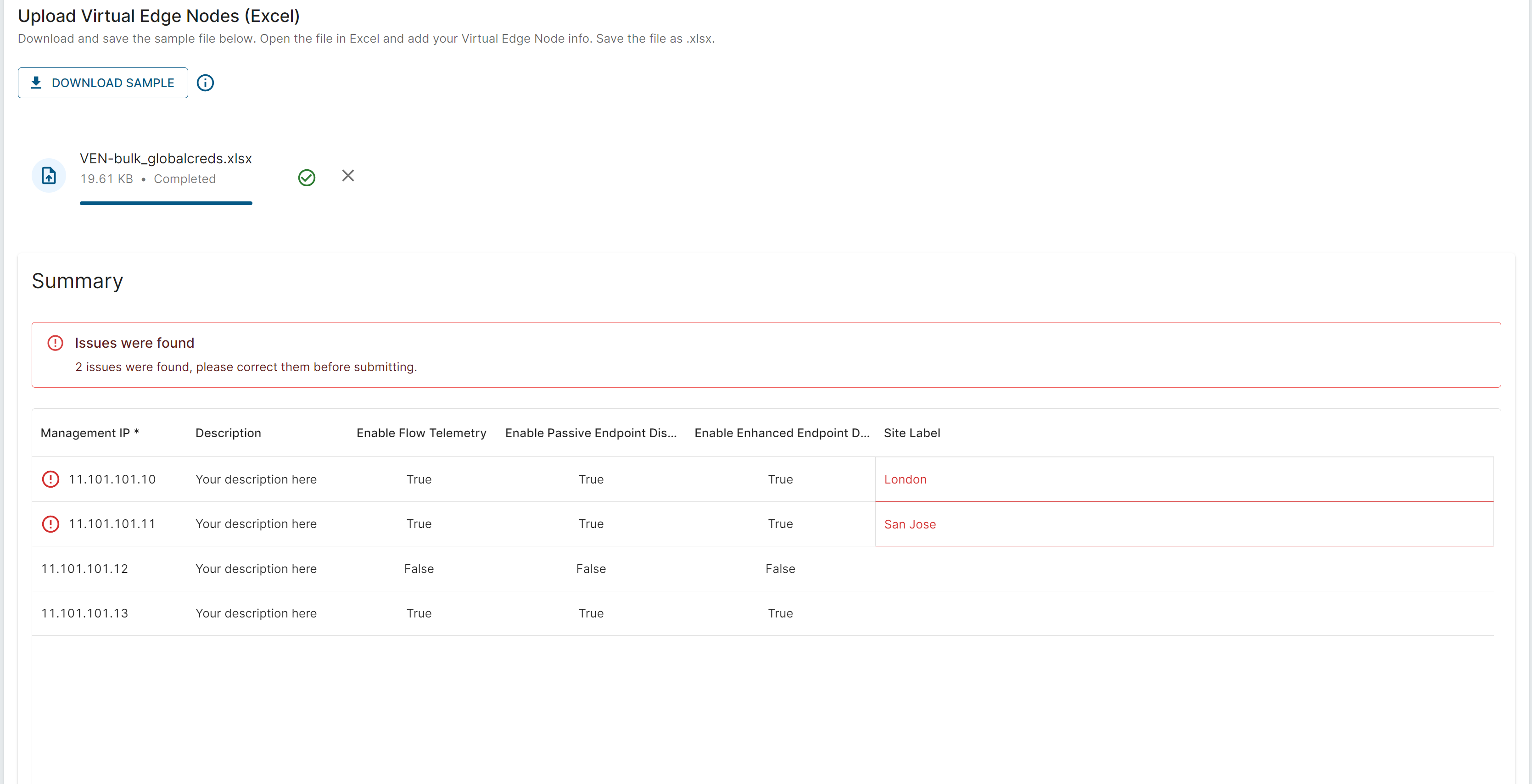Edit the London site label field
The width and height of the screenshot is (1532, 784).
pyautogui.click(x=1184, y=479)
